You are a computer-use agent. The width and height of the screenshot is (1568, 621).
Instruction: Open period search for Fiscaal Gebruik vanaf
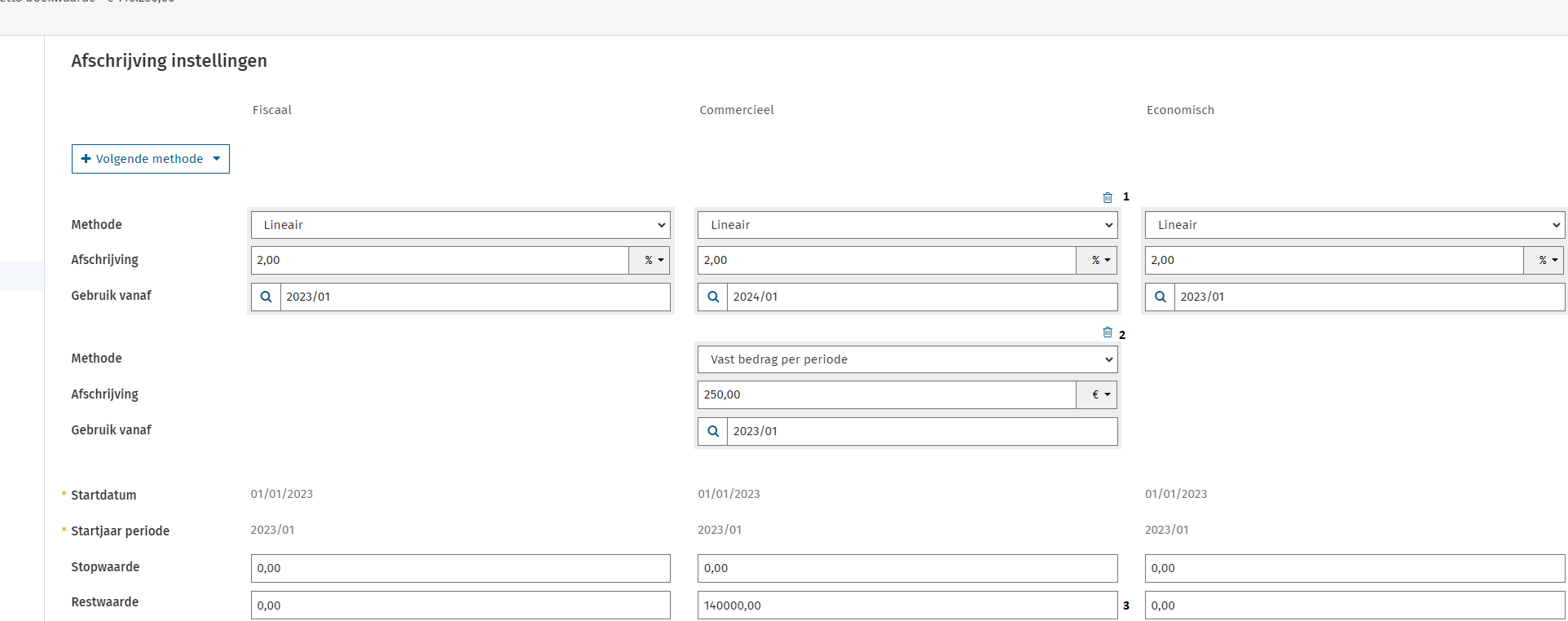[x=266, y=297]
